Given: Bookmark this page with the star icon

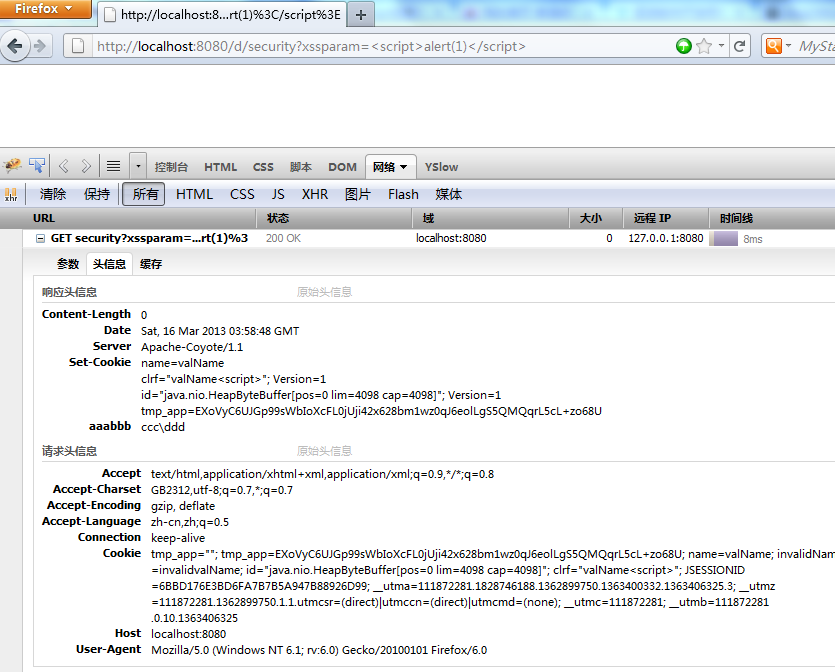Looking at the screenshot, I should [704, 46].
